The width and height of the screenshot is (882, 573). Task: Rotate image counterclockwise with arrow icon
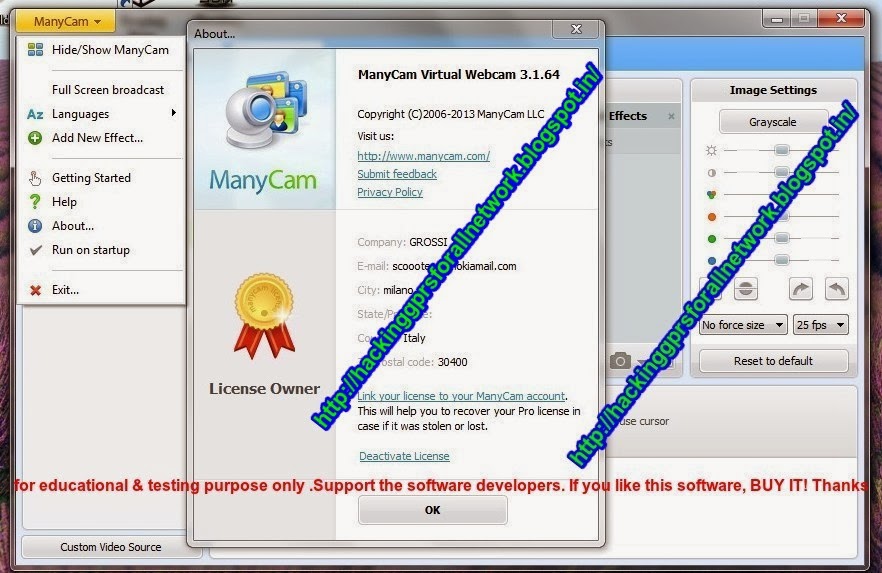836,289
